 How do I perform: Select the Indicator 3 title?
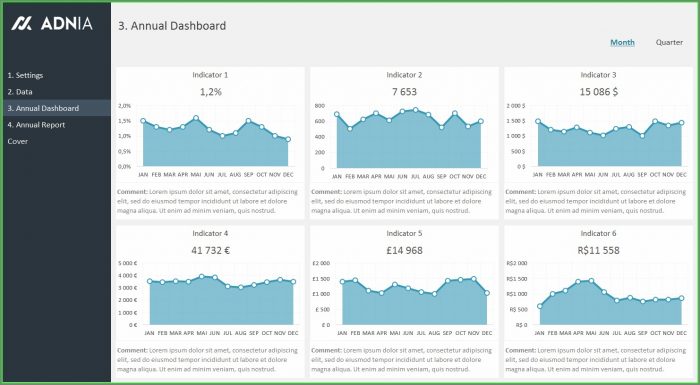[598, 75]
